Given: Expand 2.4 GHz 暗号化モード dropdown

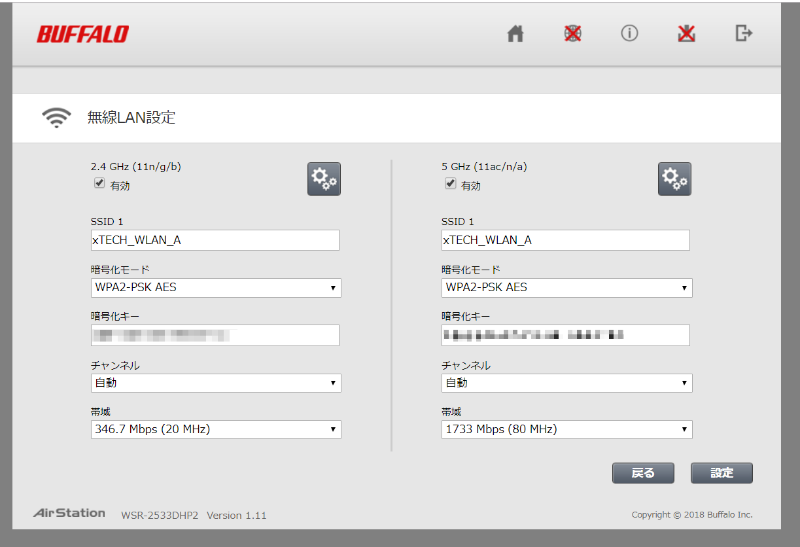Looking at the screenshot, I should coord(216,288).
